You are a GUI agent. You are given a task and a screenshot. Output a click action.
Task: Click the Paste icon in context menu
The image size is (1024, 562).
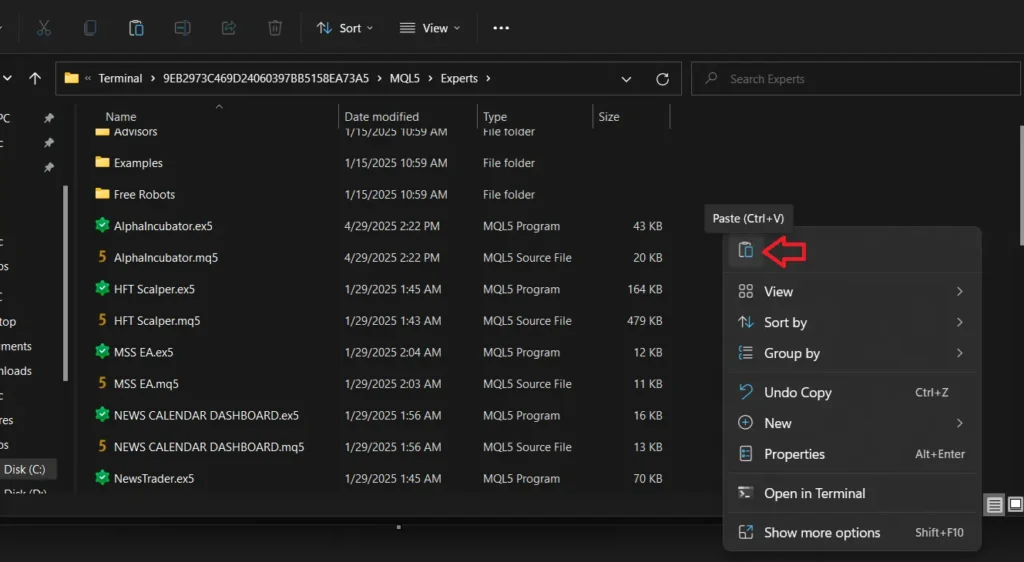[x=745, y=250]
